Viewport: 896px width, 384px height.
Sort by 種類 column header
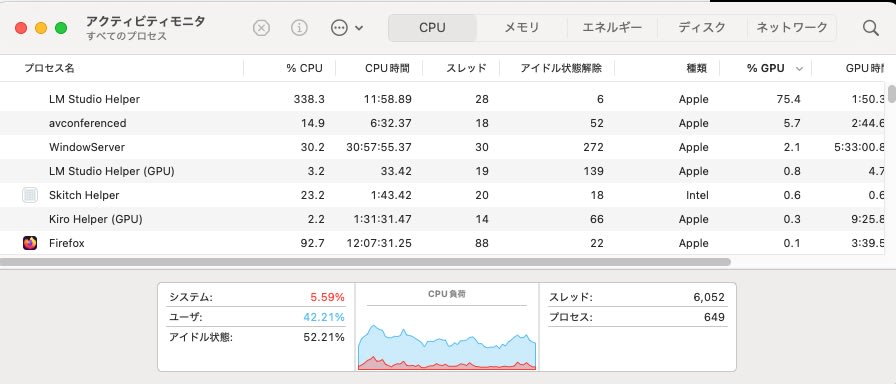697,68
